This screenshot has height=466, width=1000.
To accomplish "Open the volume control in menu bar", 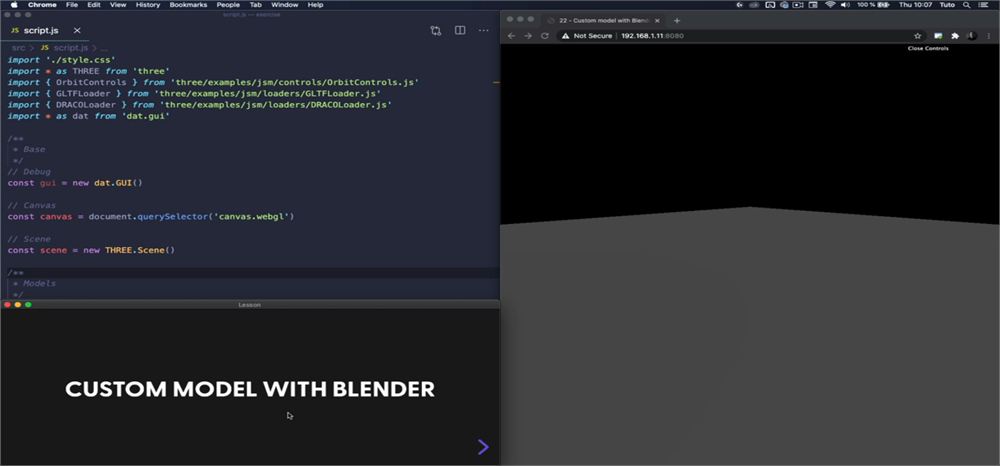I will [x=846, y=4].
